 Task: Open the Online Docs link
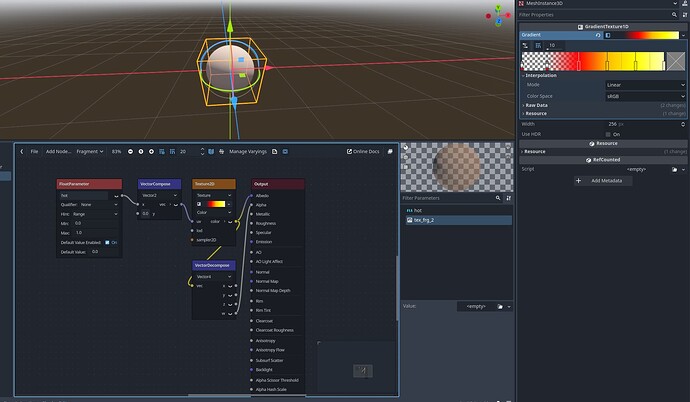pos(363,151)
